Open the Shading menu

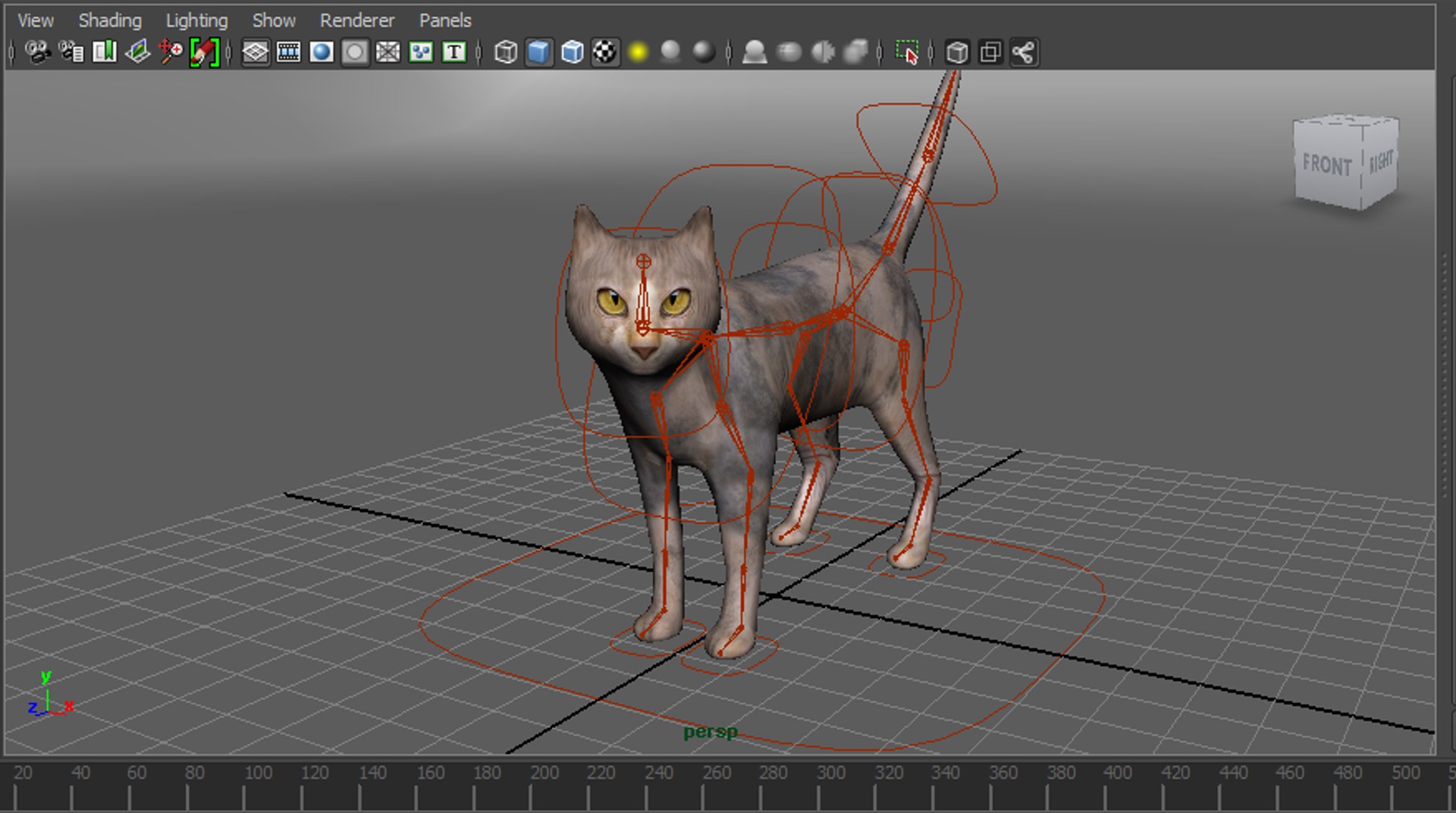coord(110,20)
